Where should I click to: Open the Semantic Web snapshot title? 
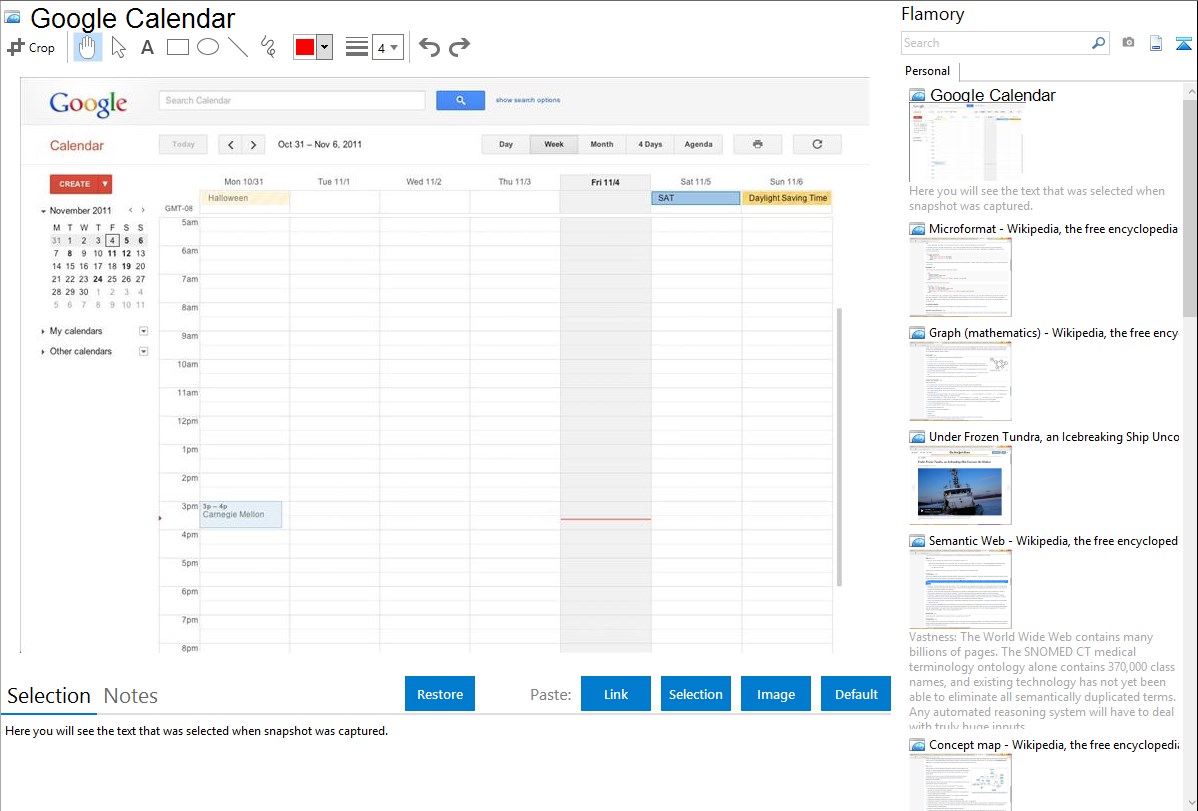1054,541
